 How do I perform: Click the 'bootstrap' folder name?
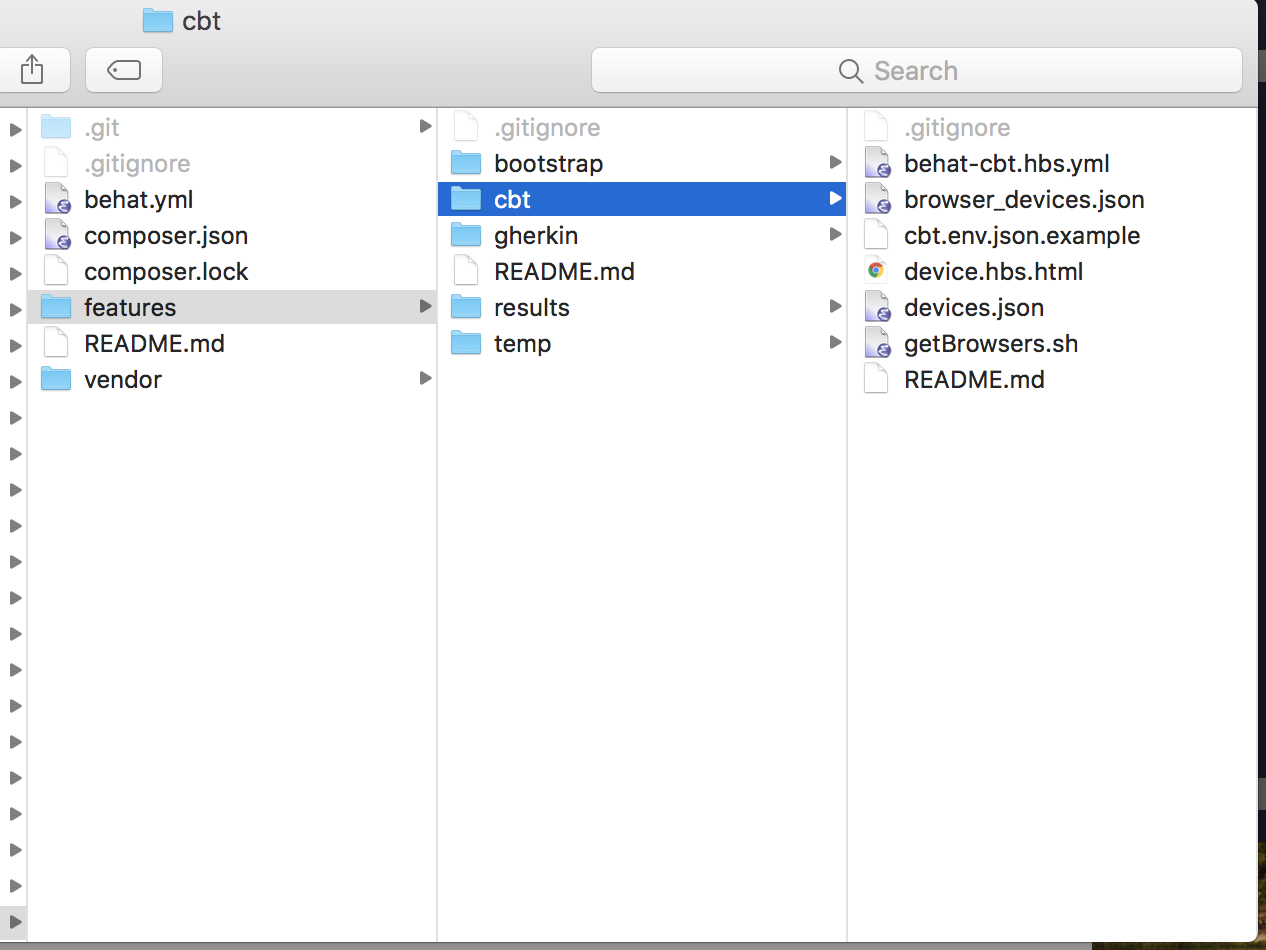(549, 164)
